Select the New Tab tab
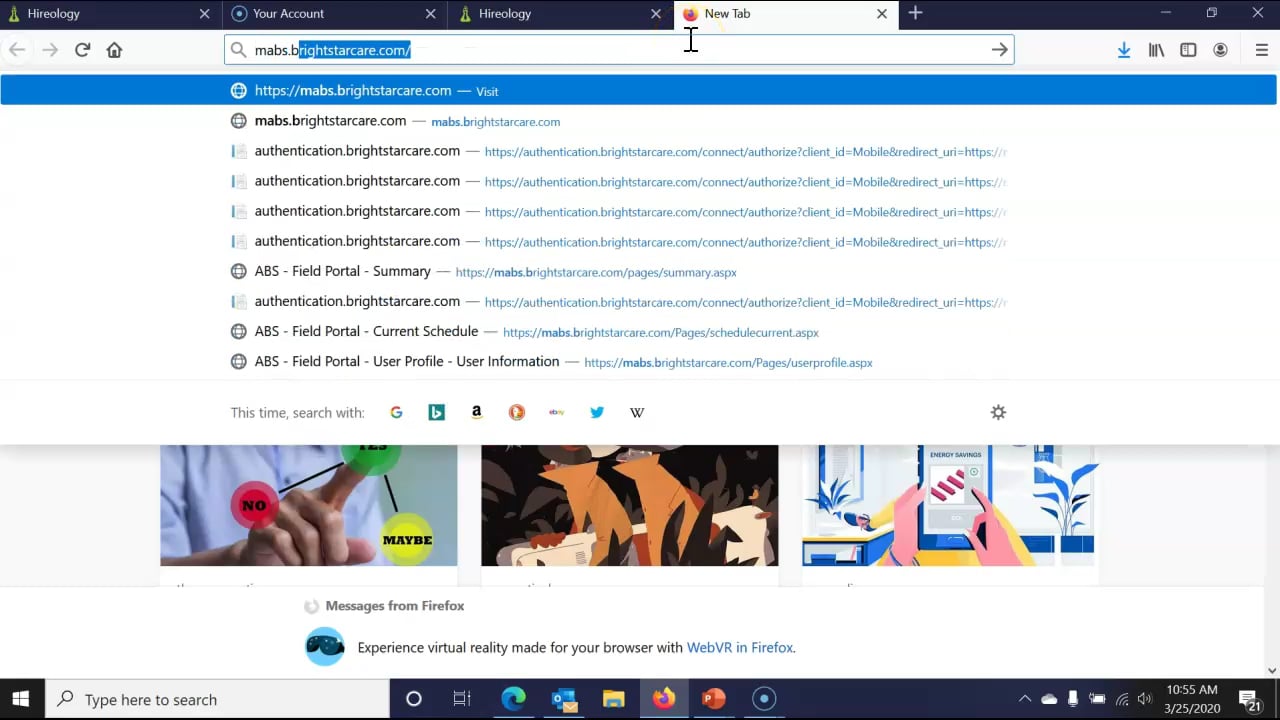The height and width of the screenshot is (720, 1280). pyautogui.click(x=786, y=14)
